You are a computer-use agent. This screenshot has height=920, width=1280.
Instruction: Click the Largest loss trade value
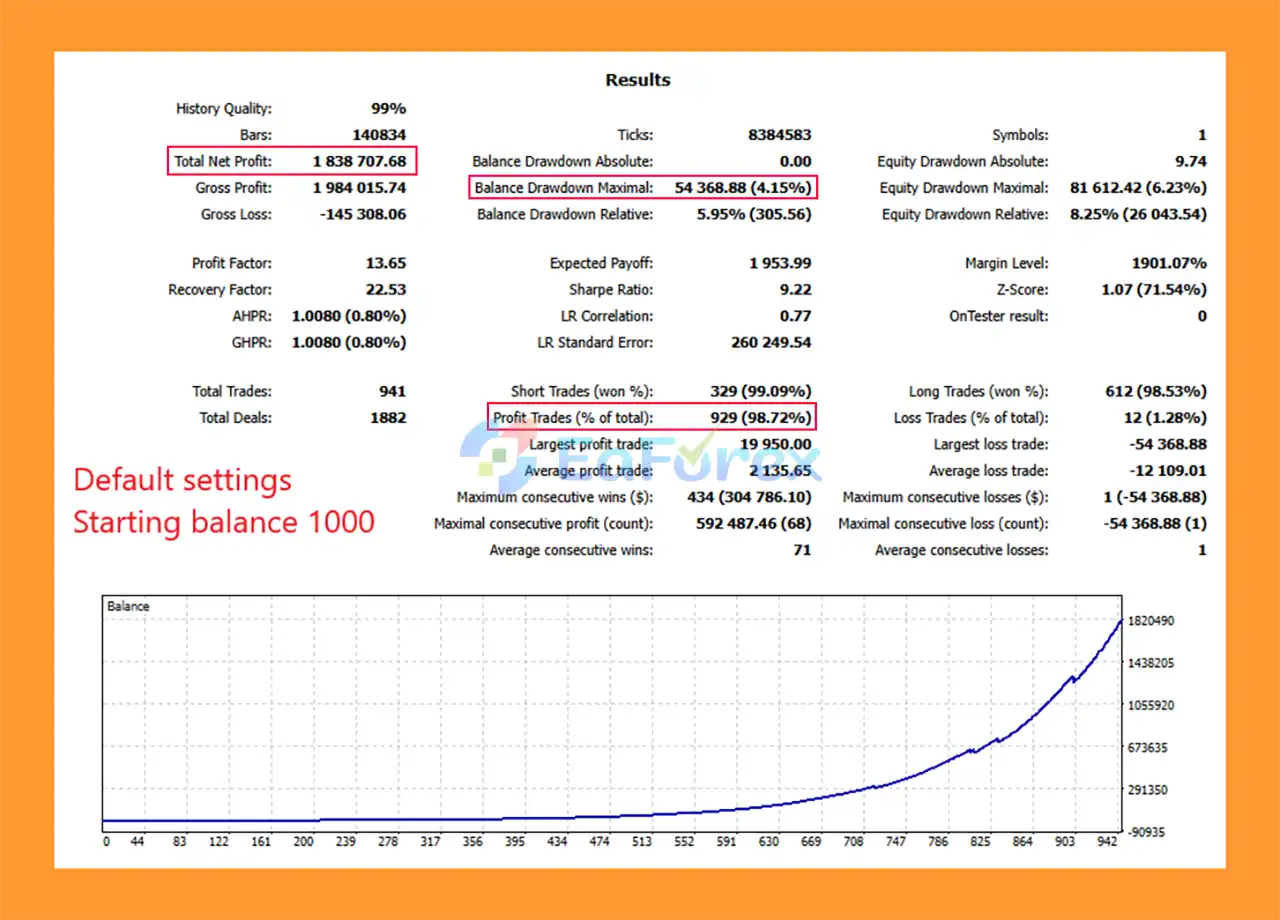click(1167, 444)
